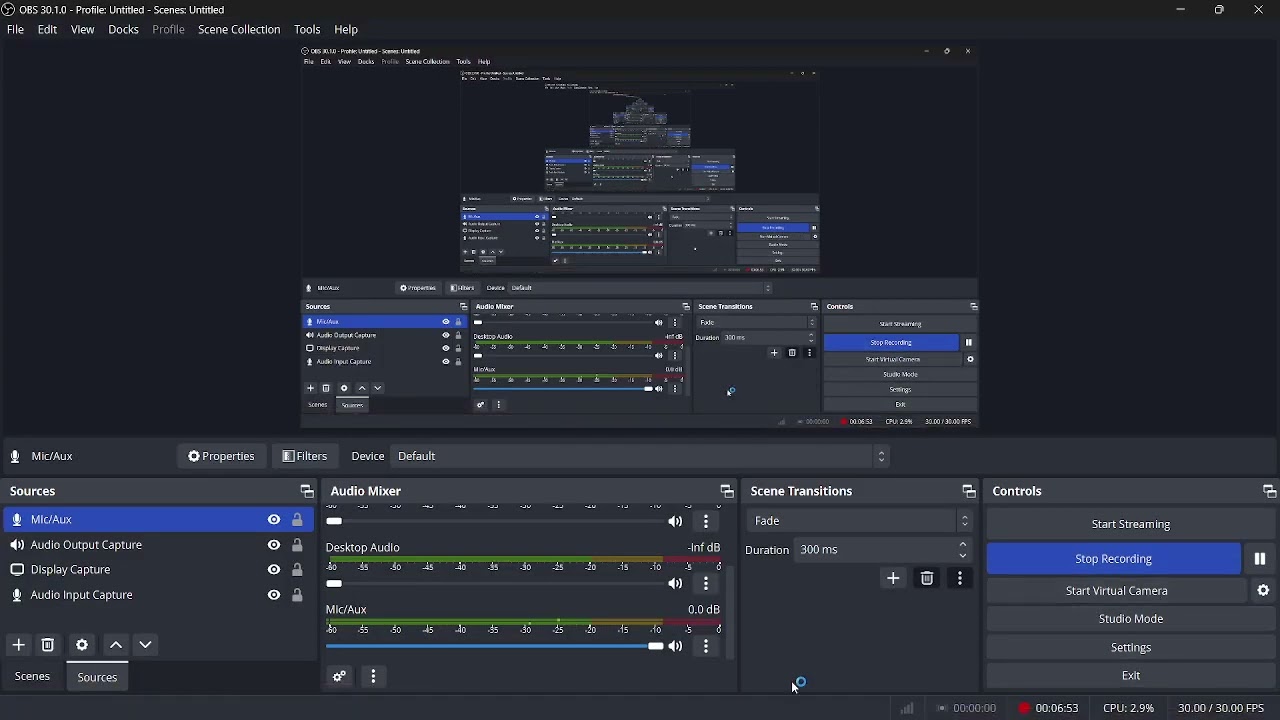Toggle visibility of Mic/Aux source
Viewport: 1280px width, 720px height.
click(x=274, y=521)
